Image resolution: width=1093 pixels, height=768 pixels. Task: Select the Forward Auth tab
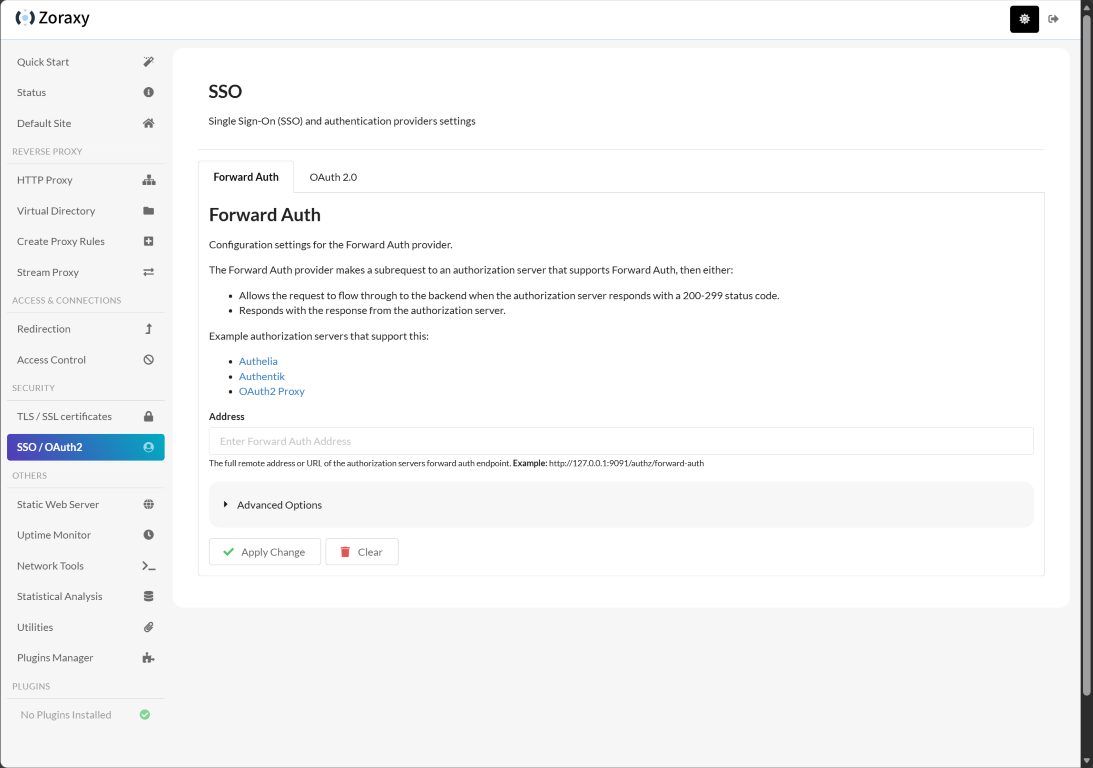246,177
